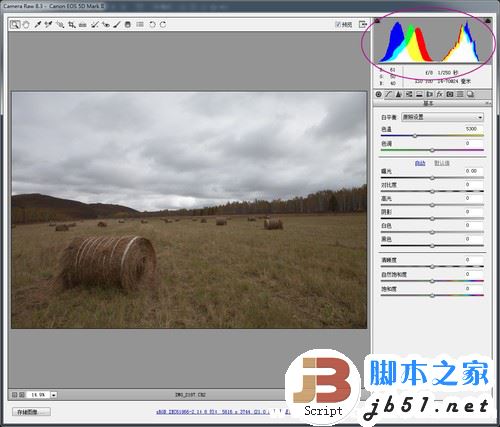Open the Basic panel flyout menu
This screenshot has width=500, height=427.
[x=488, y=103]
